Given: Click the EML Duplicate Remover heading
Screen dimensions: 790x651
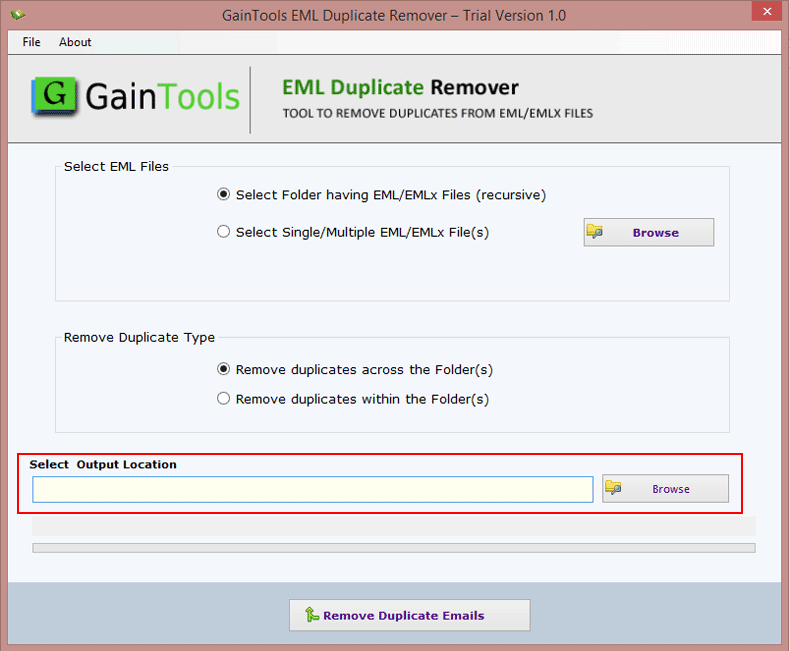Looking at the screenshot, I should click(400, 87).
